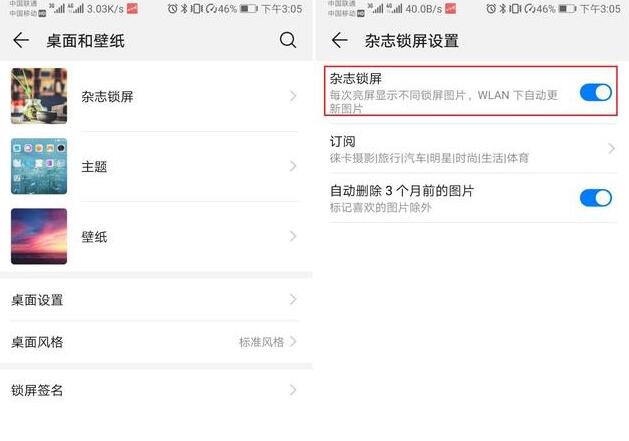
Task: Open 锁屏签名 setting
Action: click(154, 390)
